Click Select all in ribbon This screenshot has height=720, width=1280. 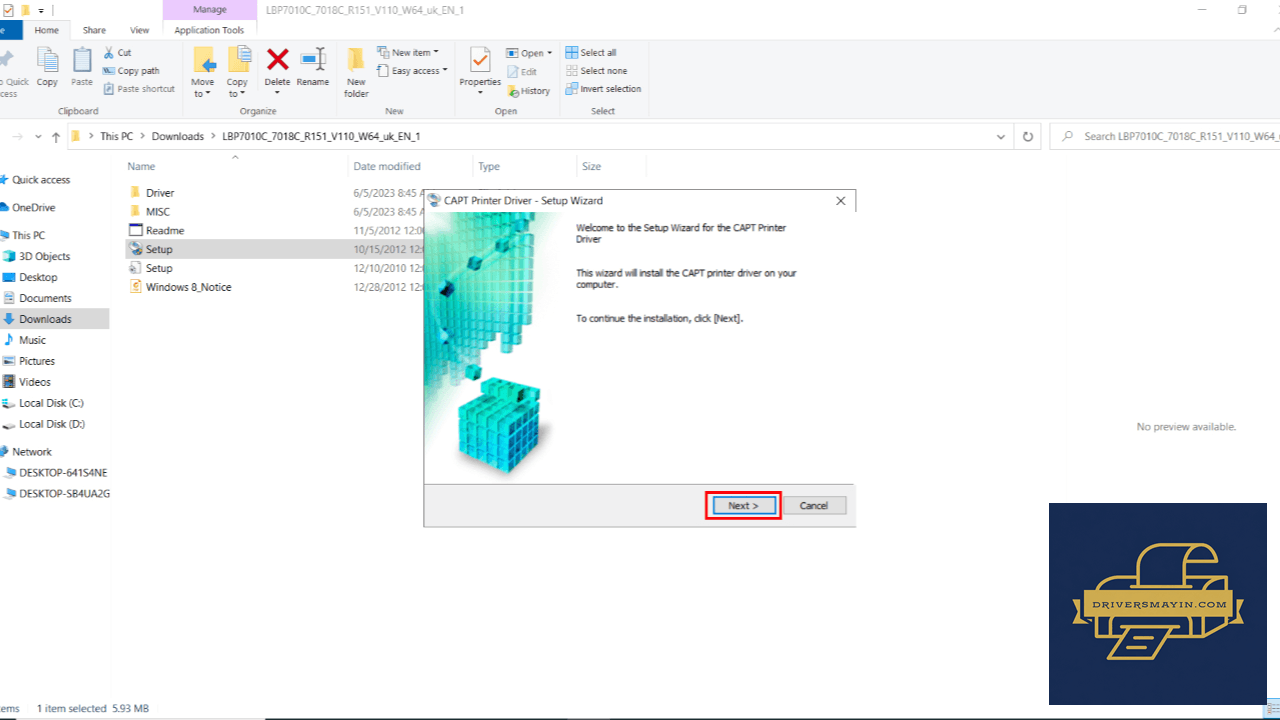click(591, 52)
